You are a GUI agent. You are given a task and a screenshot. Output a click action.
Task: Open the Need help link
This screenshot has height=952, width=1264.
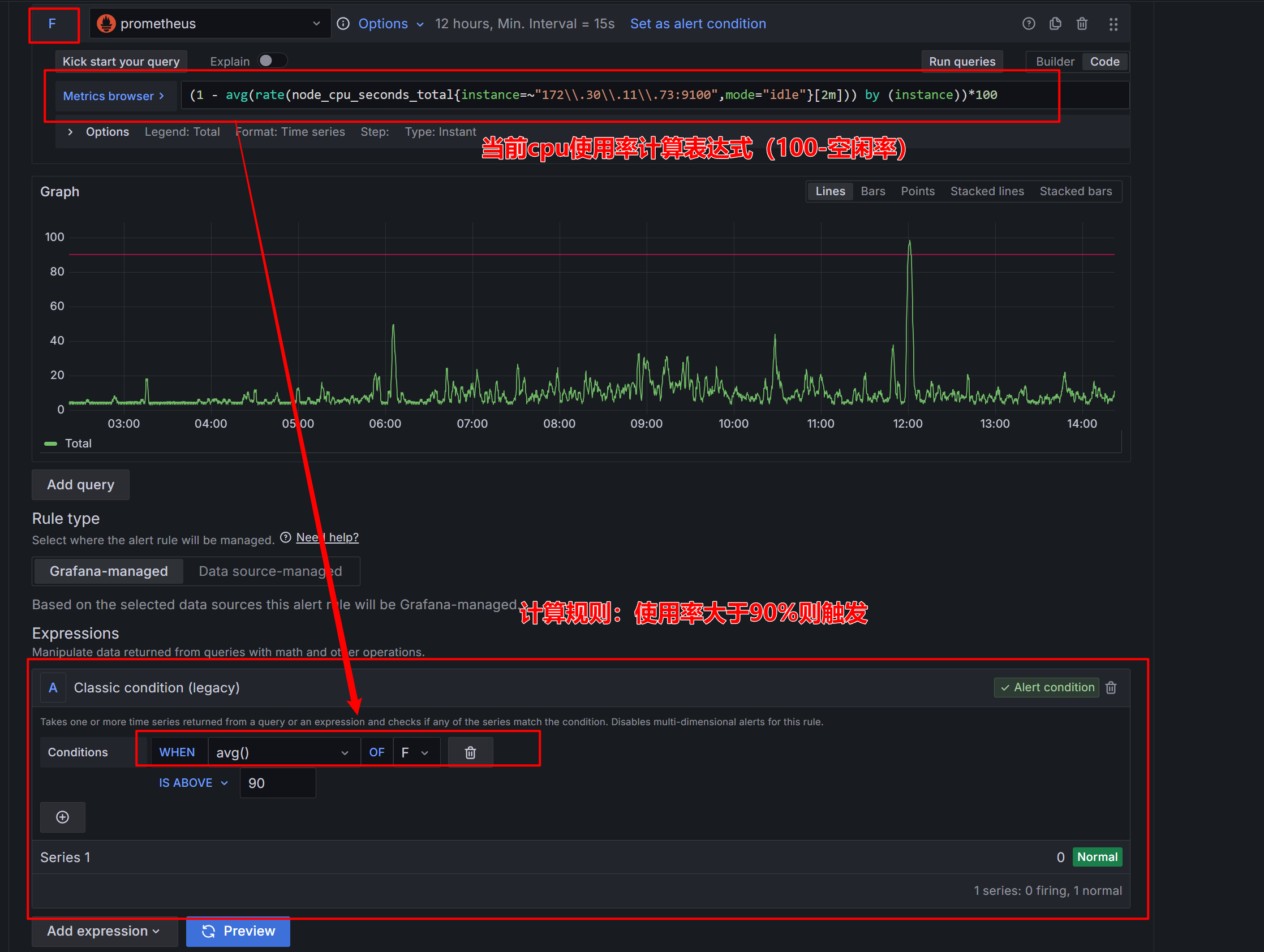(328, 538)
